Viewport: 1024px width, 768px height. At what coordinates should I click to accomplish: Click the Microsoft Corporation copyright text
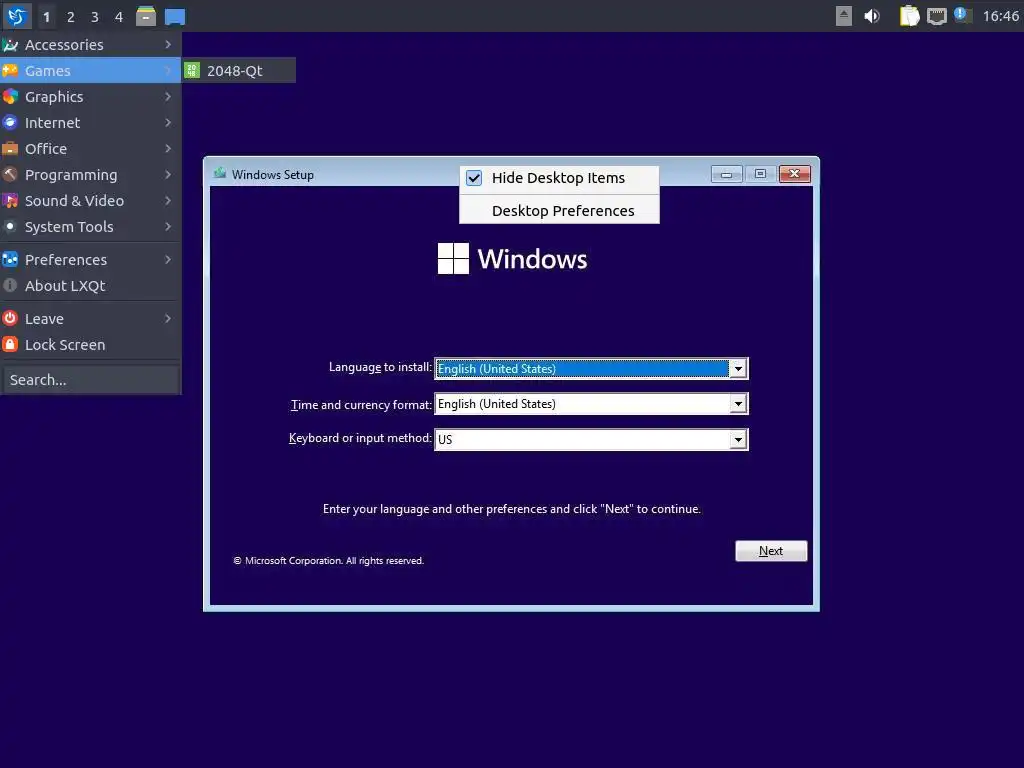click(329, 560)
